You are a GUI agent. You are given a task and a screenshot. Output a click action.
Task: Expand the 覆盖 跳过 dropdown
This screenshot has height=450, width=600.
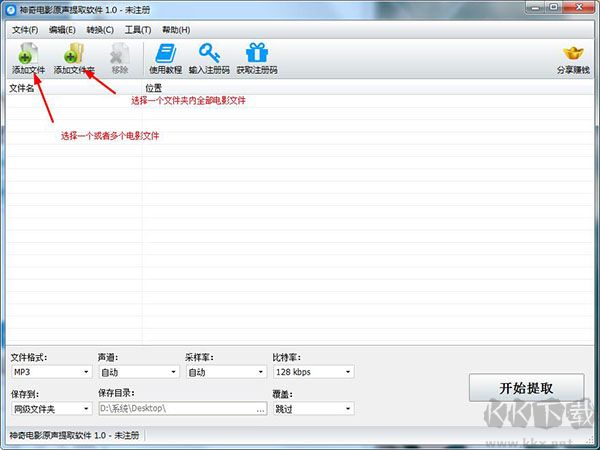(x=314, y=409)
